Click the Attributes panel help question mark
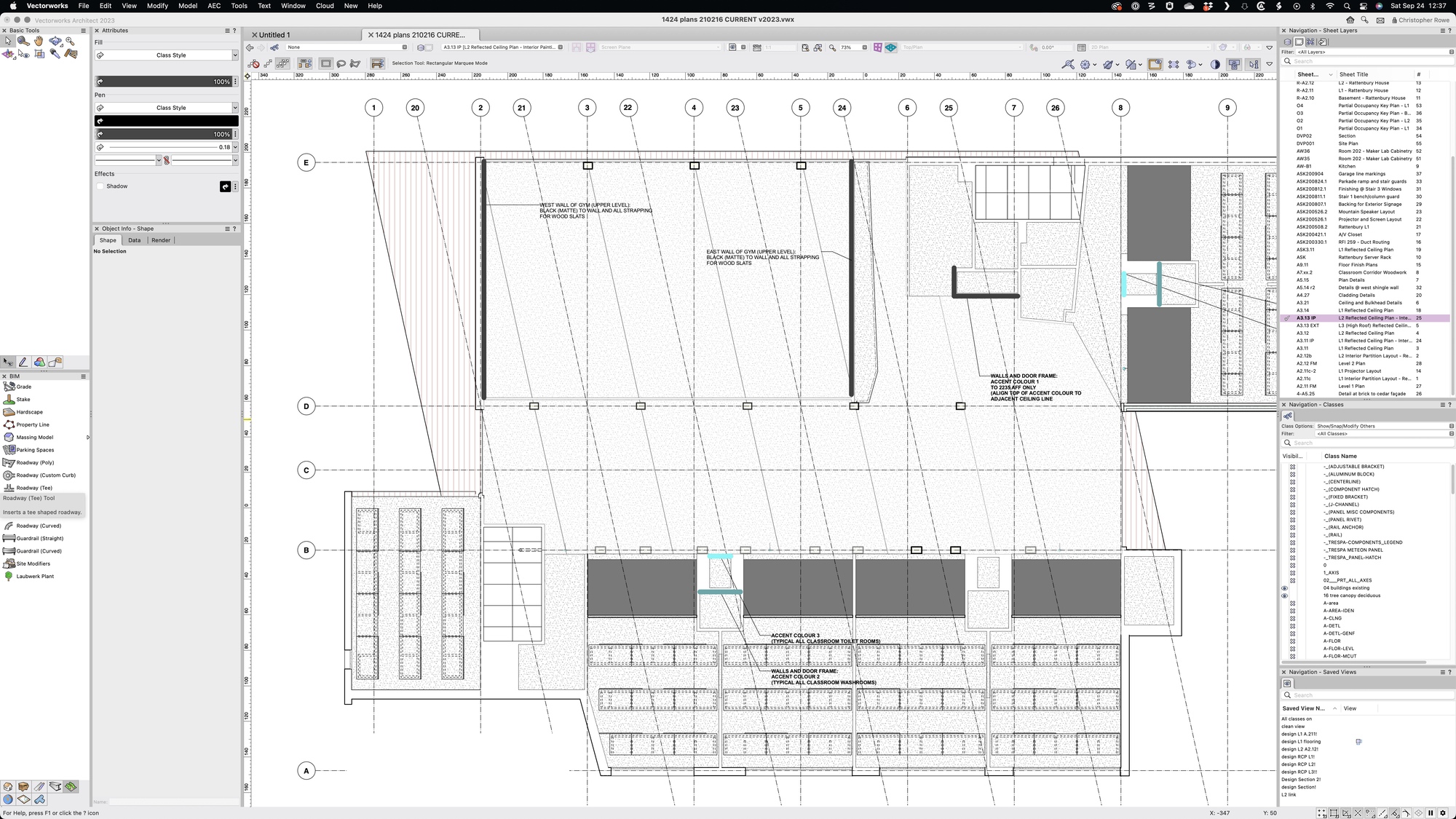This screenshot has width=1456, height=819. (x=234, y=30)
